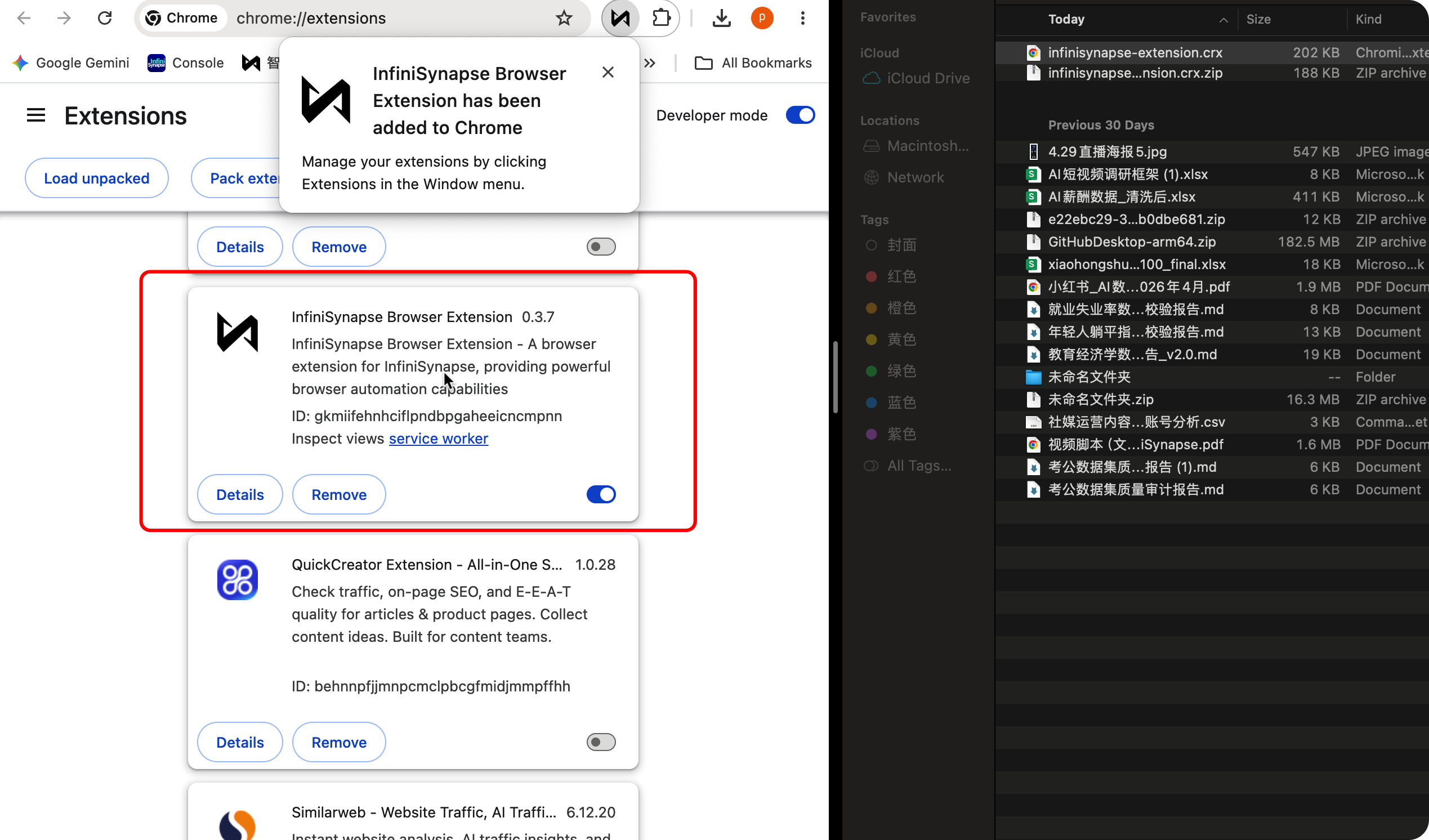Select the 未命名文件夹 folder icon in Finder
1429x840 pixels.
[x=1033, y=377]
